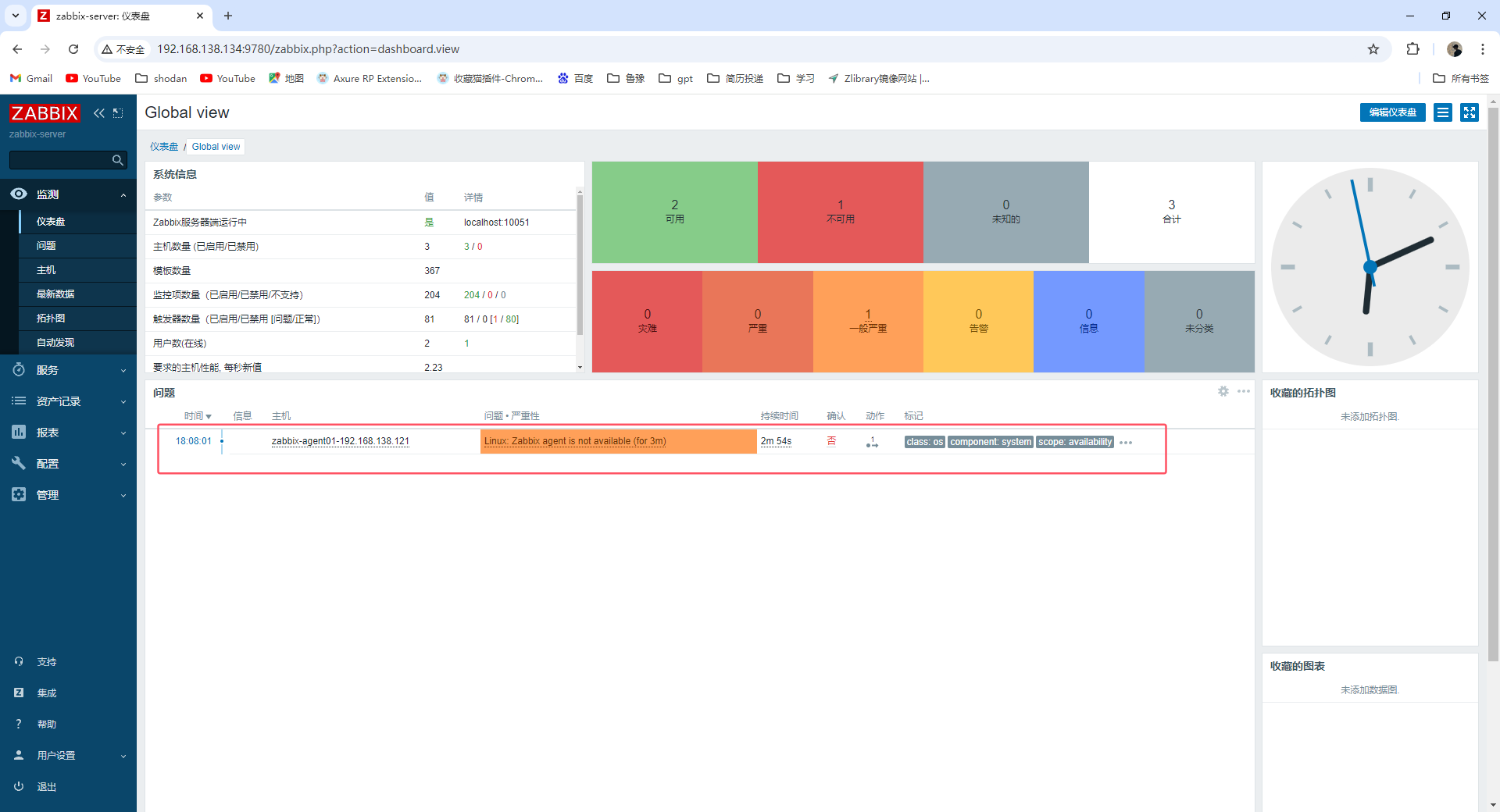This screenshot has width=1500, height=812.
Task: Open the browser extensions puzzle icon
Action: click(x=1412, y=49)
